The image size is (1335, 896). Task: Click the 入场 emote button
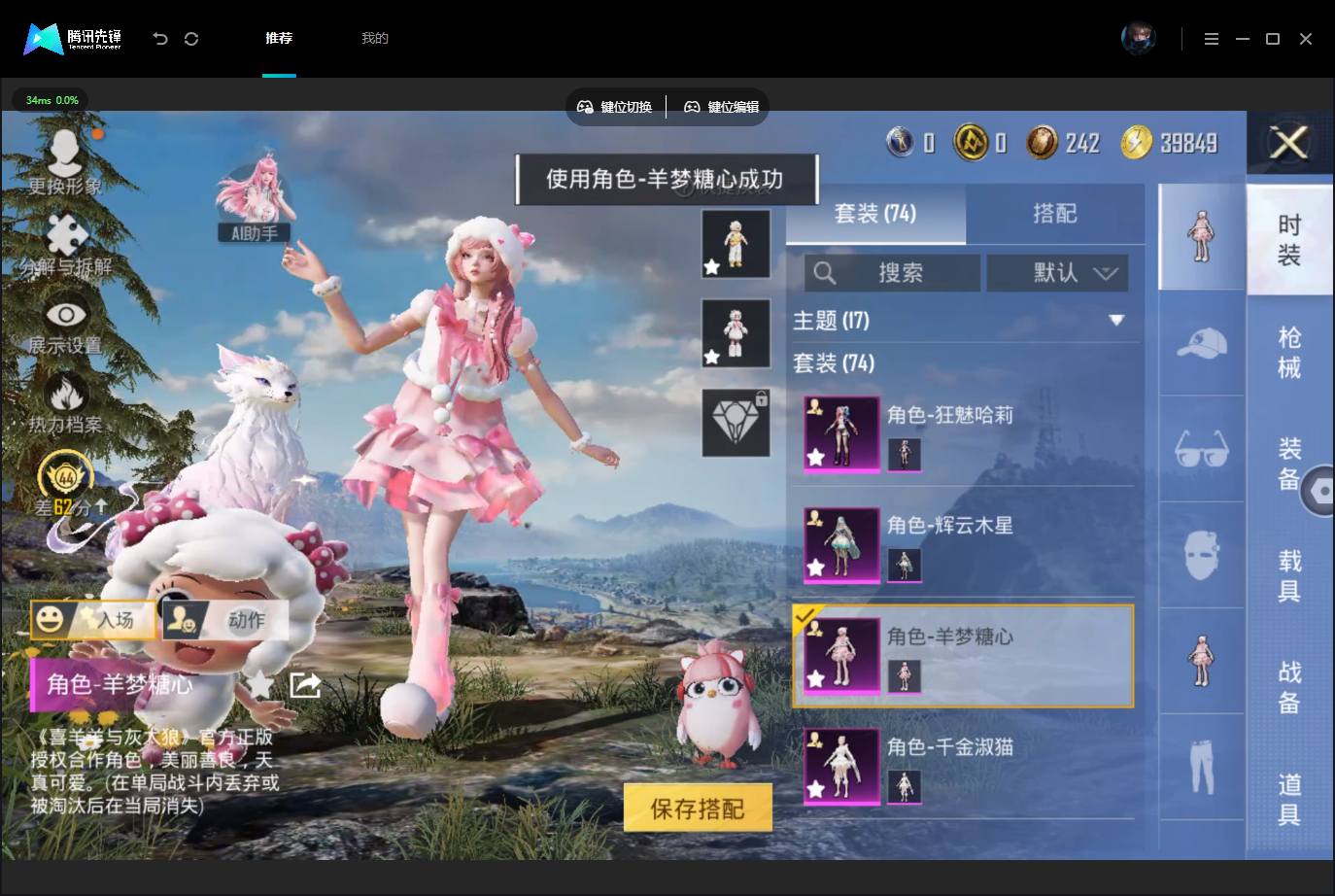pos(93,619)
